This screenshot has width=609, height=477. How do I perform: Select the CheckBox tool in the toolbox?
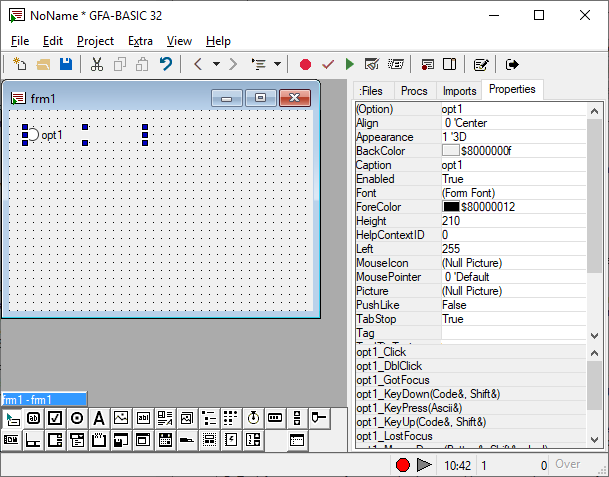tap(55, 418)
